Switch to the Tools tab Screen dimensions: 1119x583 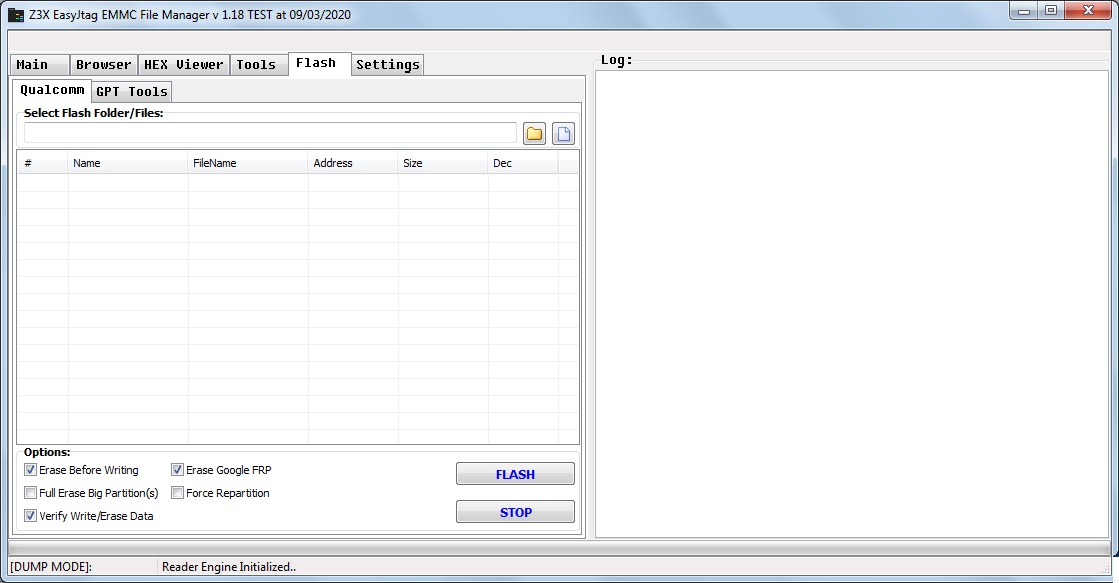256,65
